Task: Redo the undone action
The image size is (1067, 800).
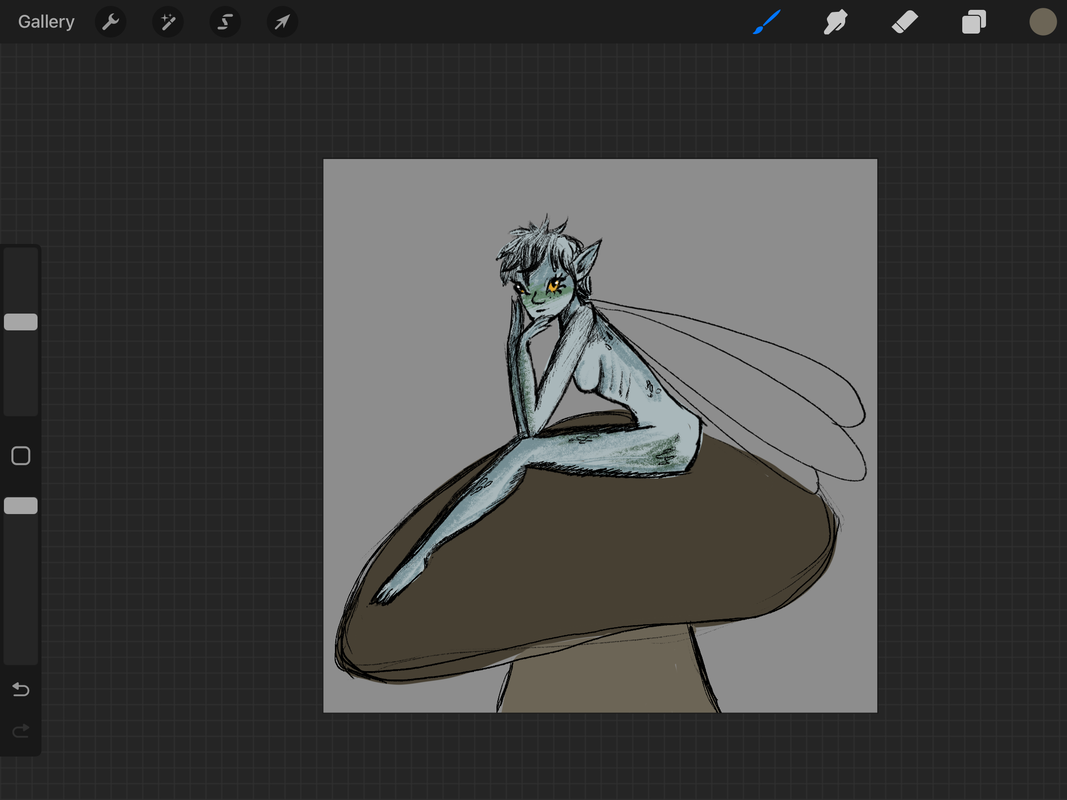Action: coord(21,731)
